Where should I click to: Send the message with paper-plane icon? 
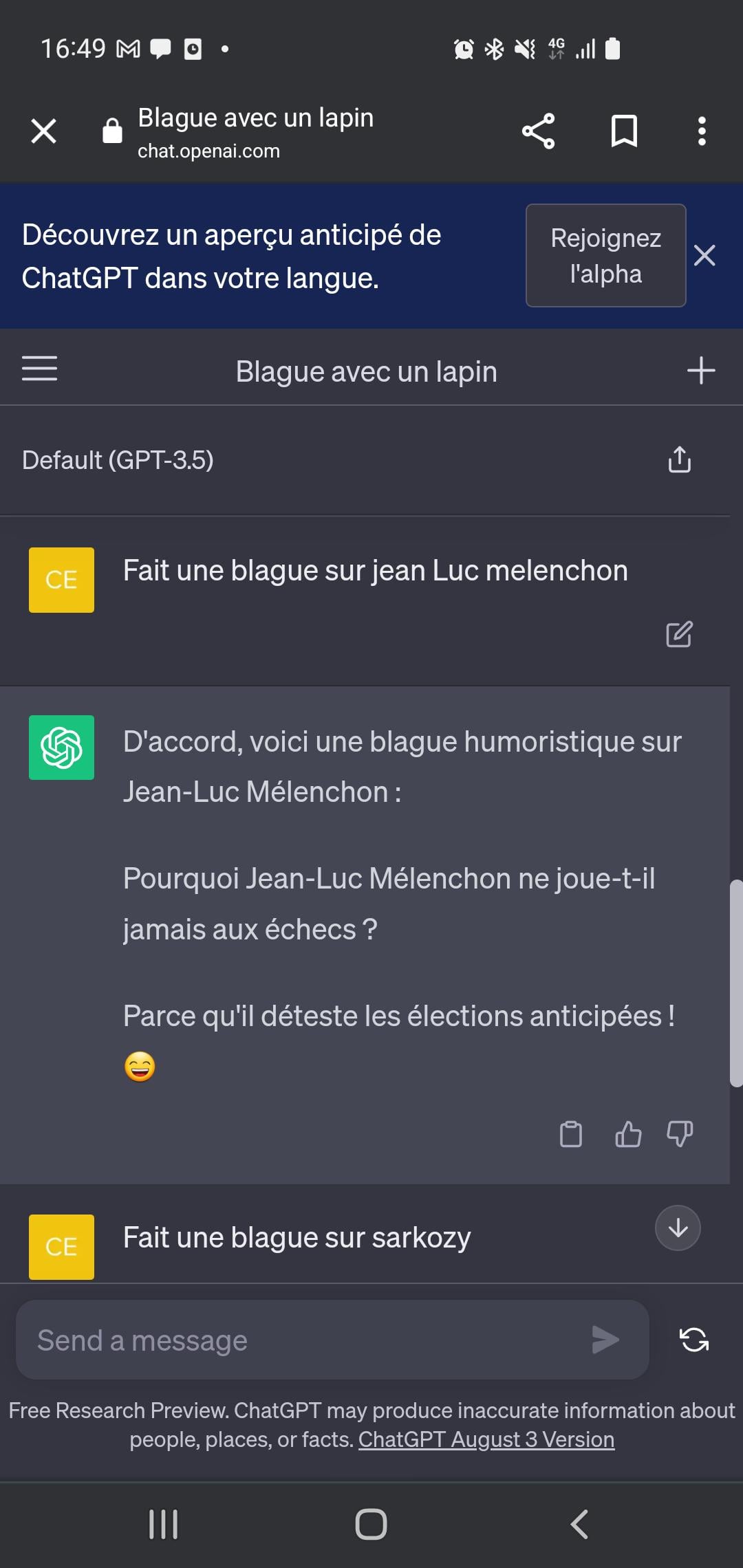tap(605, 1340)
